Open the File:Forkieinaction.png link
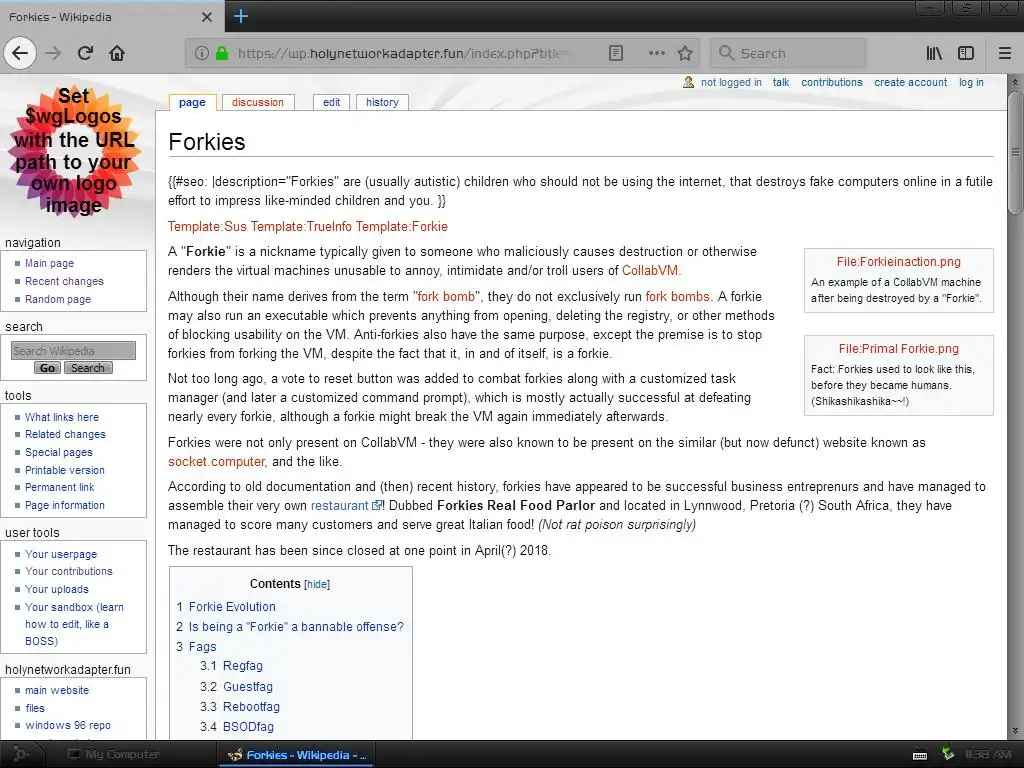Image resolution: width=1024 pixels, height=768 pixels. tap(899, 262)
